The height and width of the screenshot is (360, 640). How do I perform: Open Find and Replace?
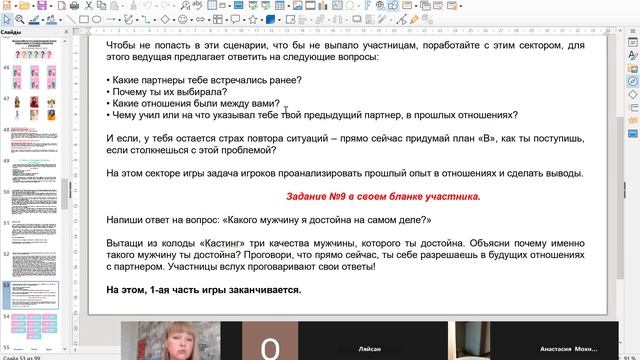pos(185,6)
